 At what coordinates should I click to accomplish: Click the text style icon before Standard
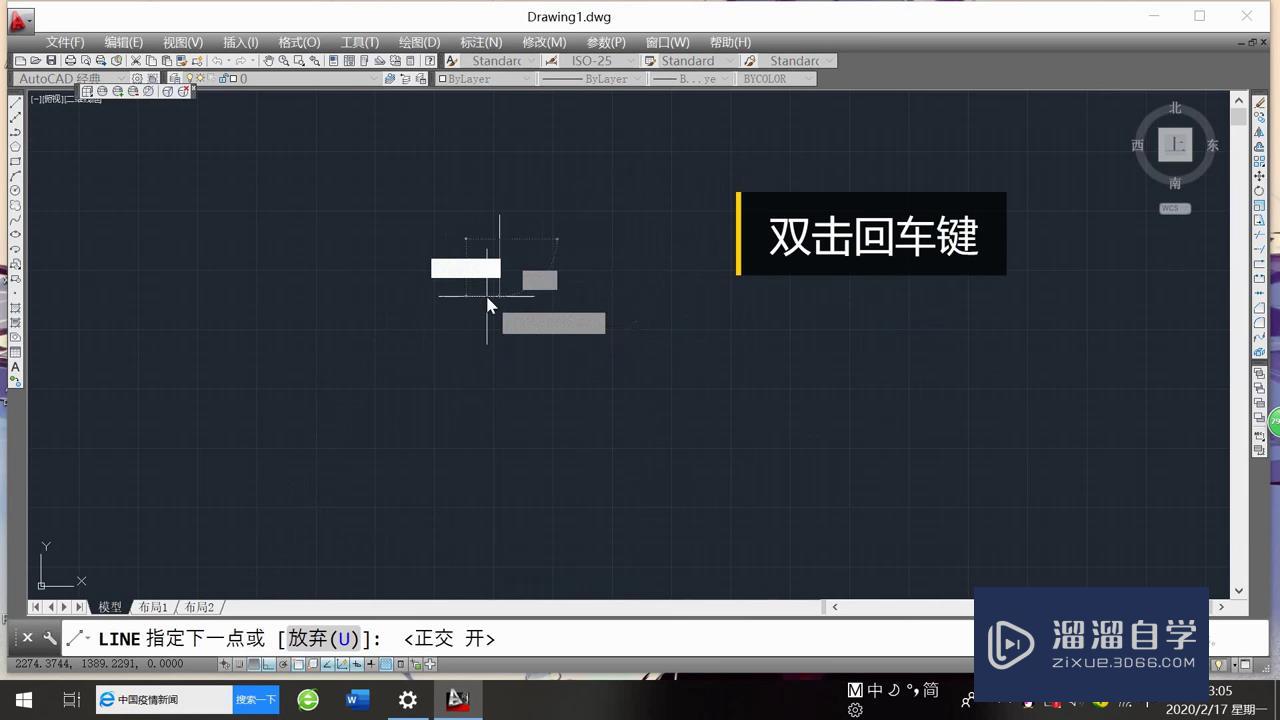(x=452, y=61)
